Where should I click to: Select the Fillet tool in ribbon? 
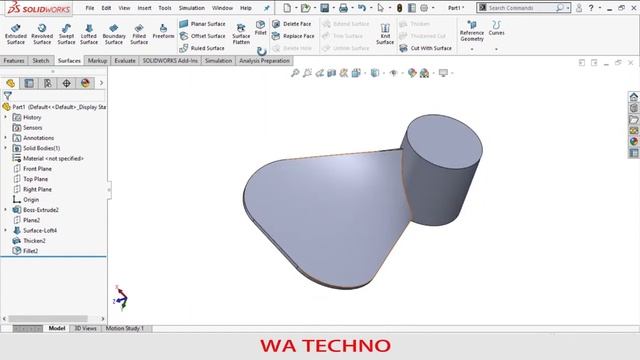pos(260,28)
